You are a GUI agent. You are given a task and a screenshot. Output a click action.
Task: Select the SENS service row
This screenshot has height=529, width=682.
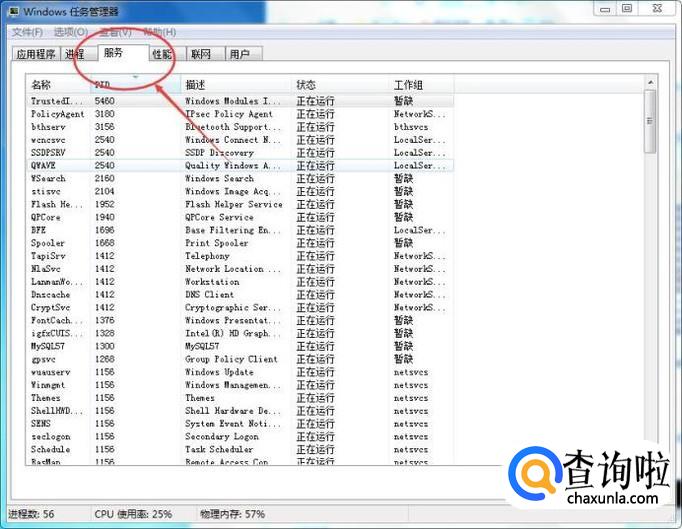pyautogui.click(x=240, y=424)
